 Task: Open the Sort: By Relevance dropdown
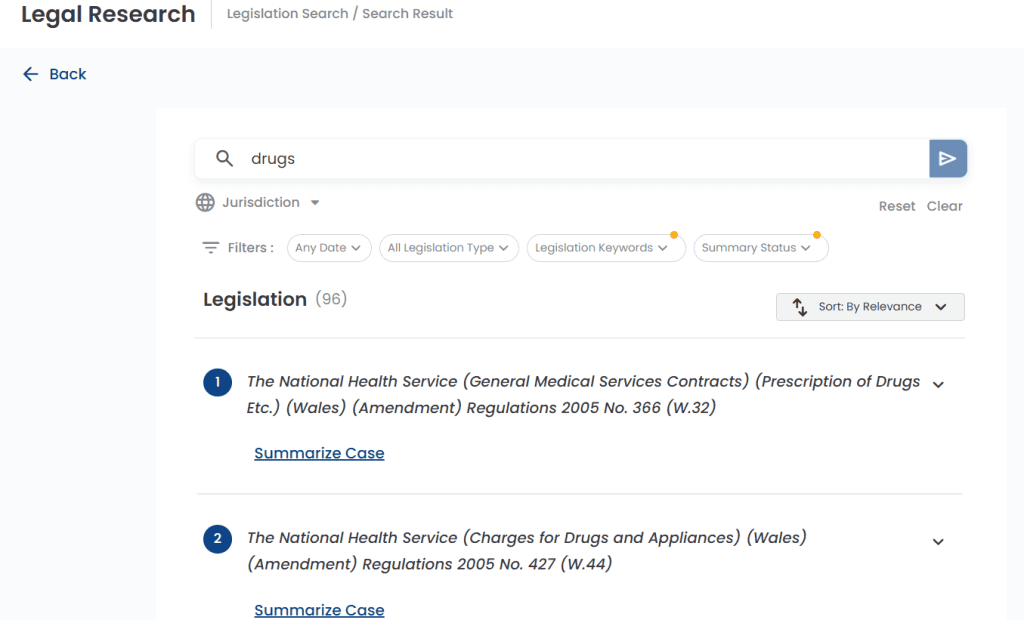tap(870, 307)
